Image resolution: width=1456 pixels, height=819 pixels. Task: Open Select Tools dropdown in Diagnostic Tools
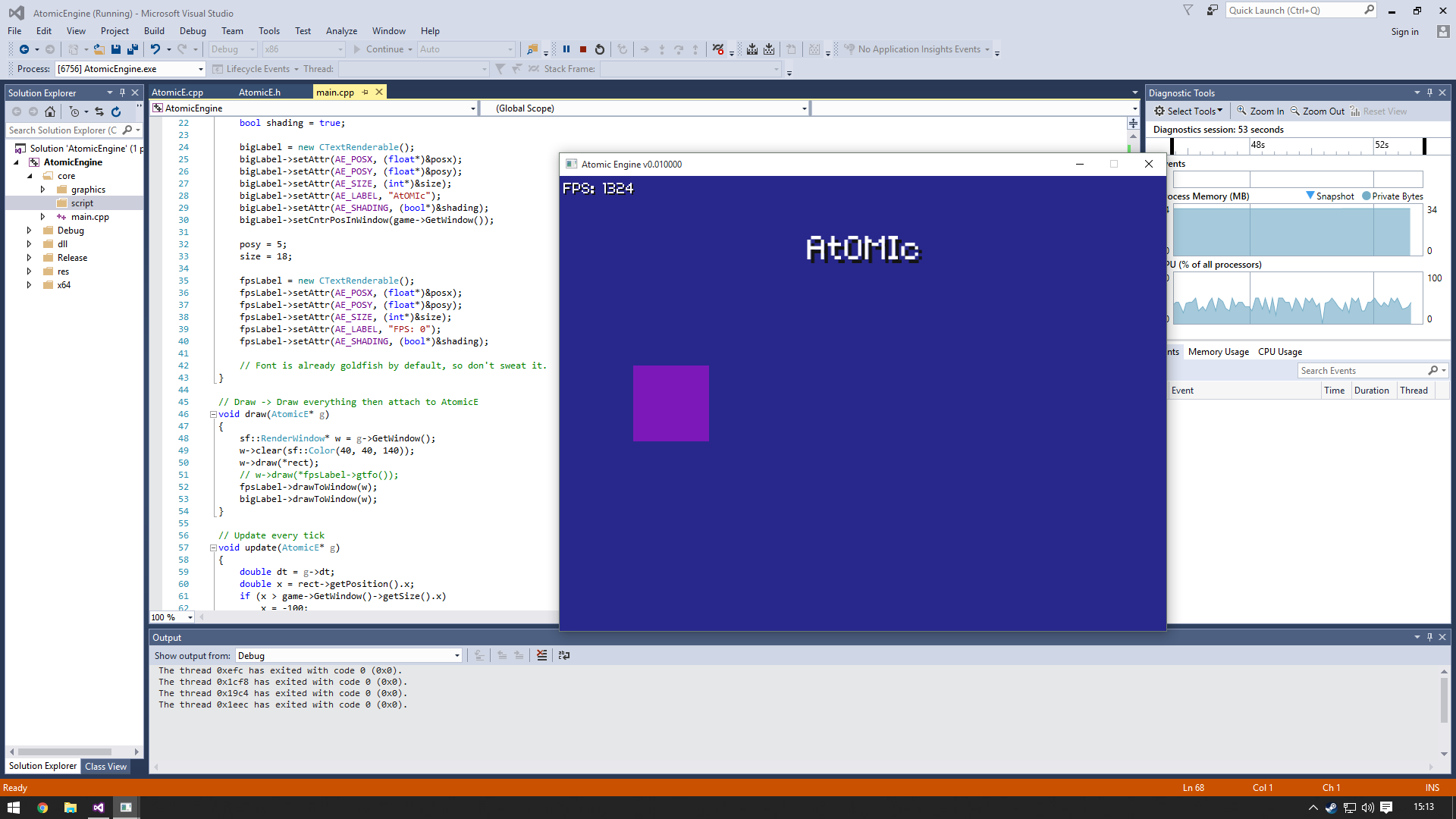pos(1188,111)
